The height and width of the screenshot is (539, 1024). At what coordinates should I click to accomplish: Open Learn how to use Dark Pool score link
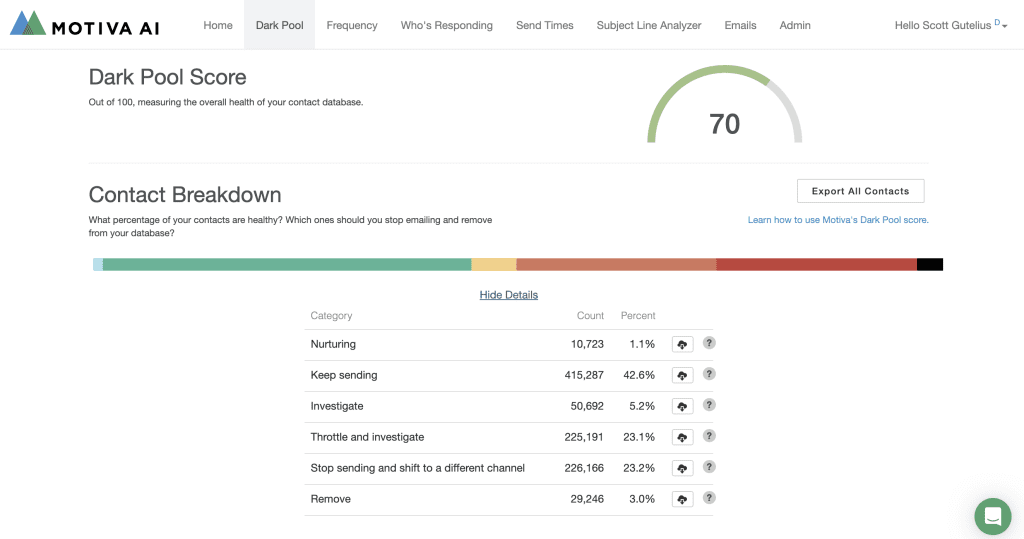pos(838,220)
